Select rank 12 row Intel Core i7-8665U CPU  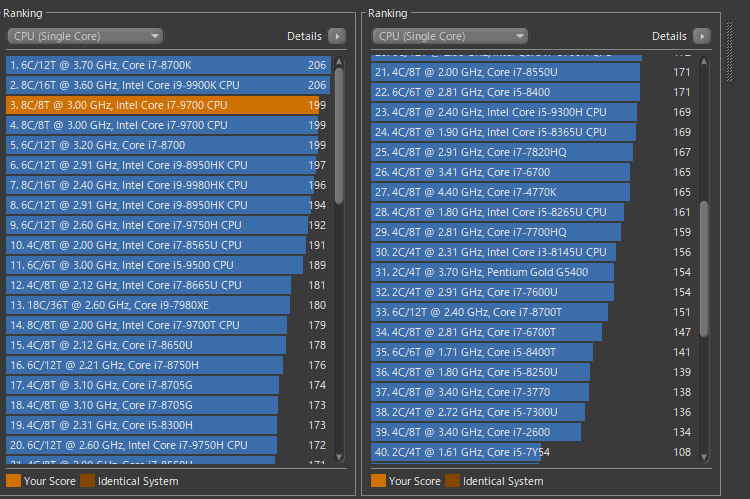(x=168, y=286)
